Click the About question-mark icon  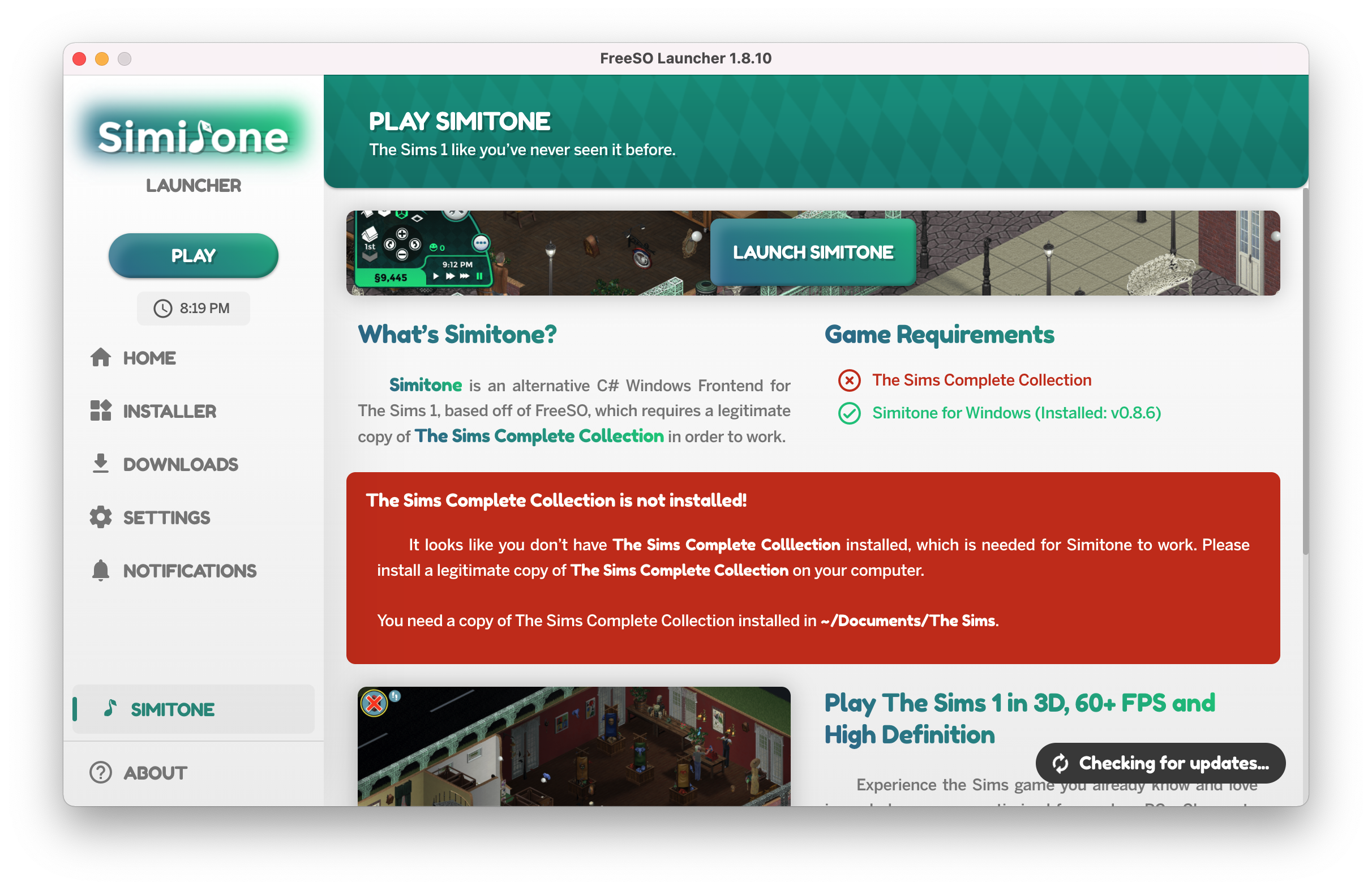pyautogui.click(x=100, y=772)
